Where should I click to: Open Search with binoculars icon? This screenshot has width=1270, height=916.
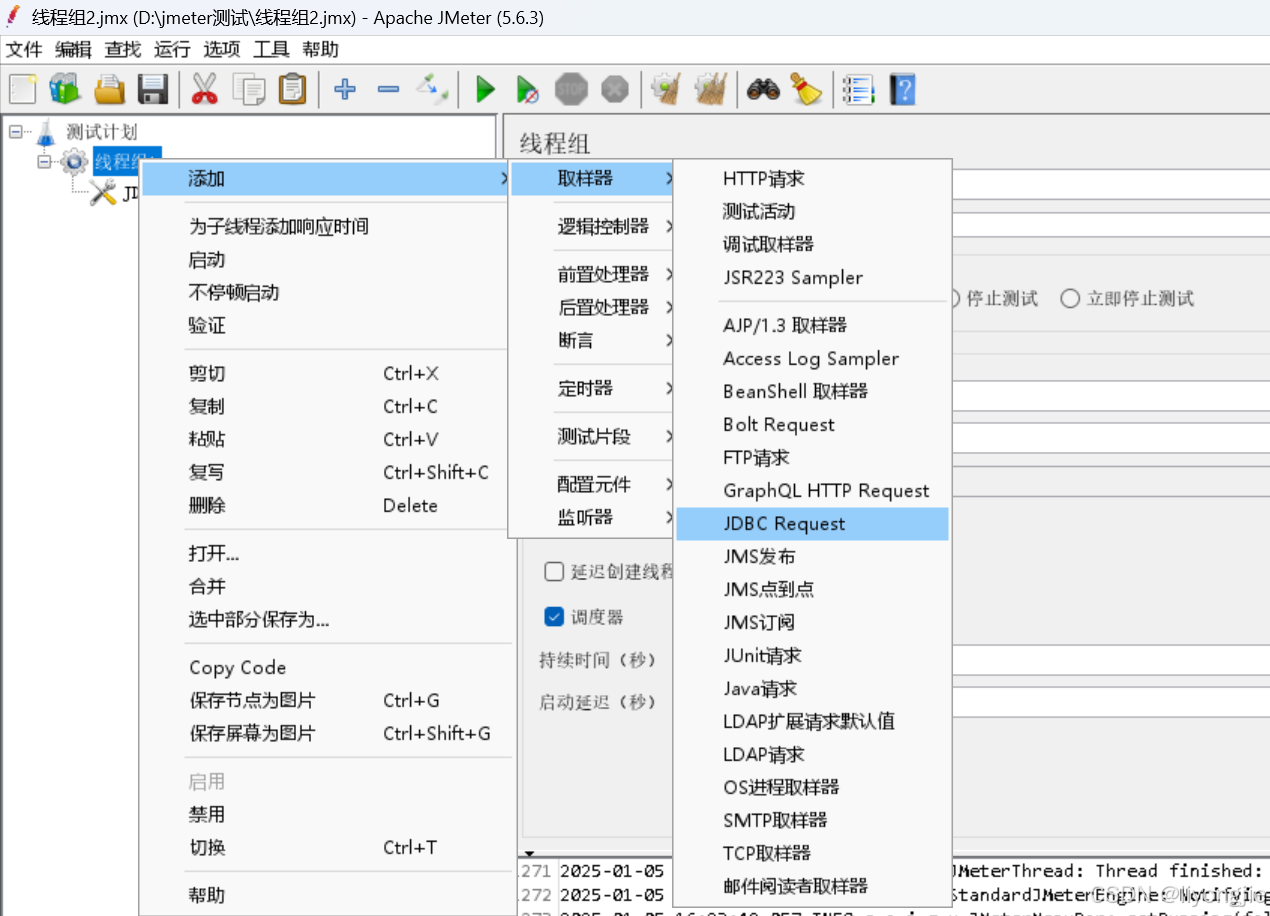pos(763,90)
